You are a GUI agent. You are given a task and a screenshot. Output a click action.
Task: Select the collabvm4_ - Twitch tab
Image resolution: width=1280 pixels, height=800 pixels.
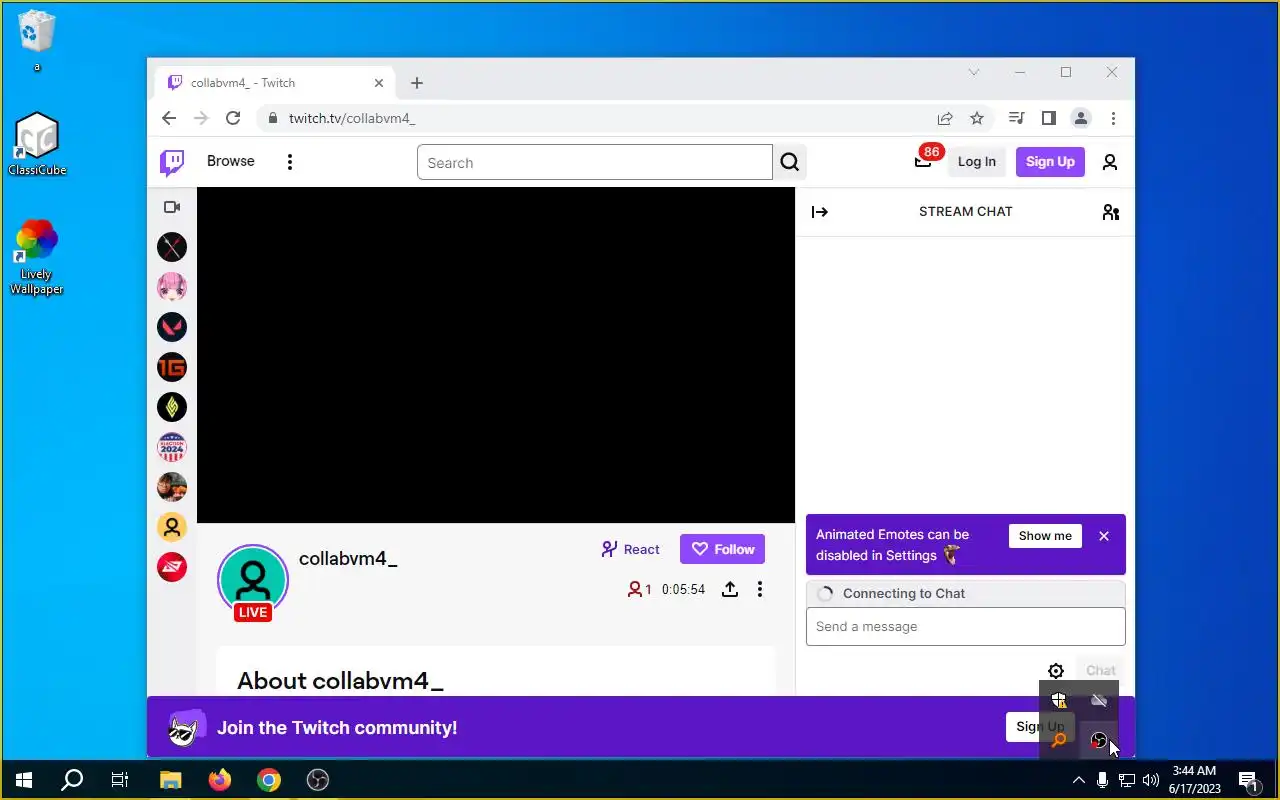(x=275, y=83)
